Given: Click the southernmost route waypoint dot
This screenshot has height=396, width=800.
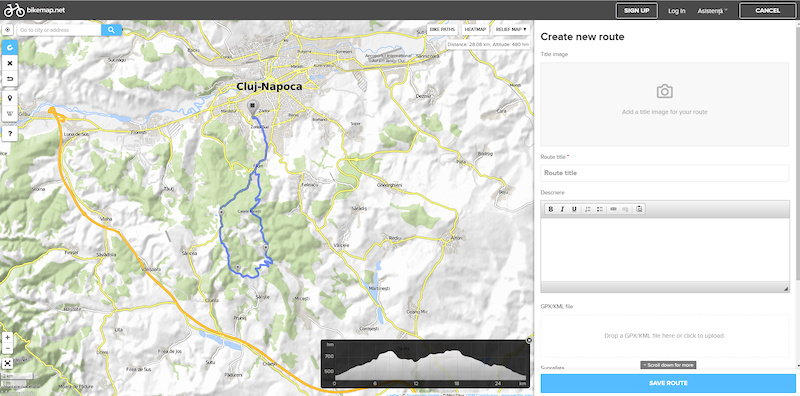Looking at the screenshot, I should tap(238, 267).
